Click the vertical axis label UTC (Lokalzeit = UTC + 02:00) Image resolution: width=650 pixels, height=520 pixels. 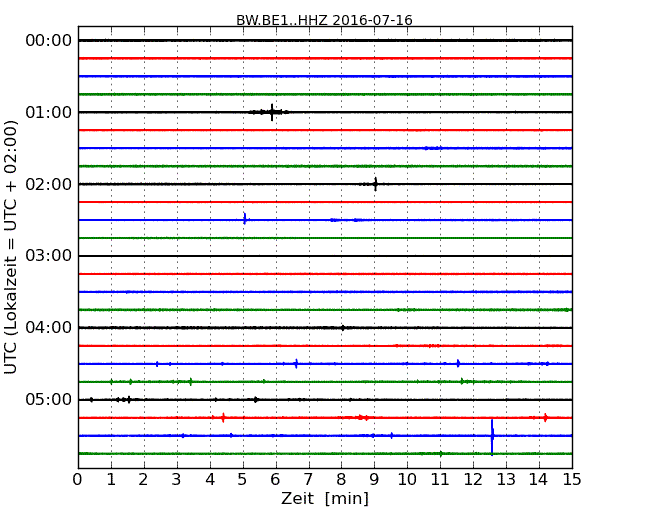[11, 248]
